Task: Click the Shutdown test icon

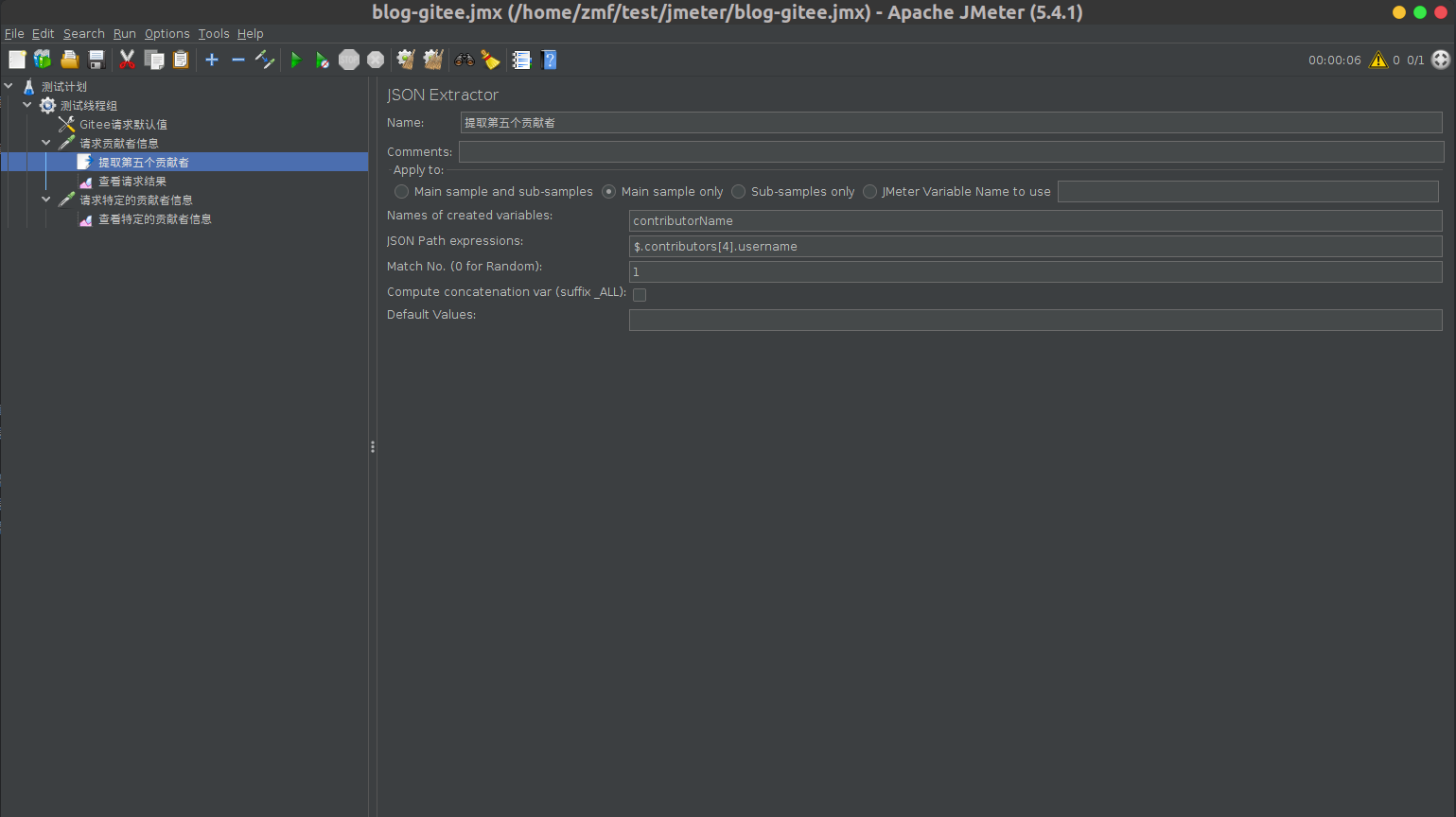Action: 376,60
